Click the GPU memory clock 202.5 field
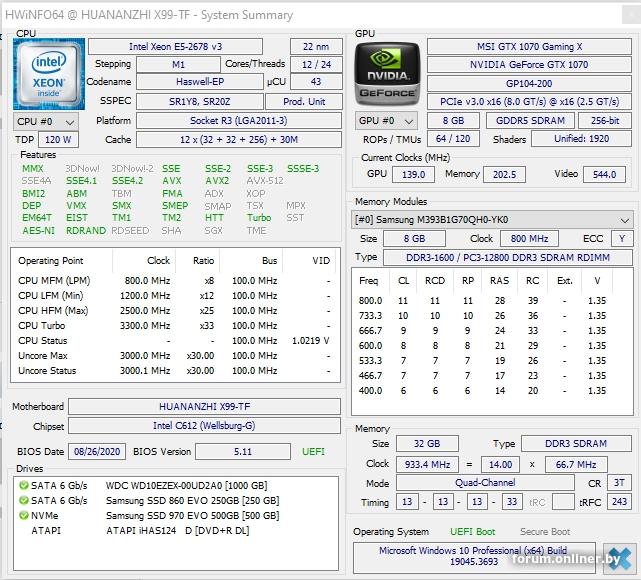This screenshot has width=641, height=580. tap(504, 175)
